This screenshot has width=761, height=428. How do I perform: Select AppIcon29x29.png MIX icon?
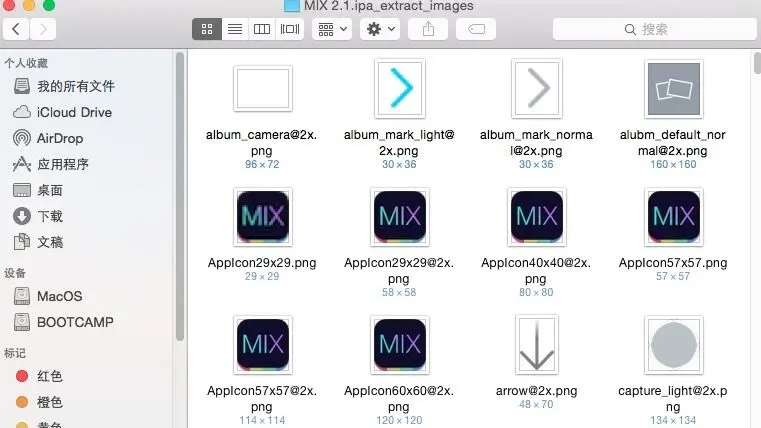(263, 216)
